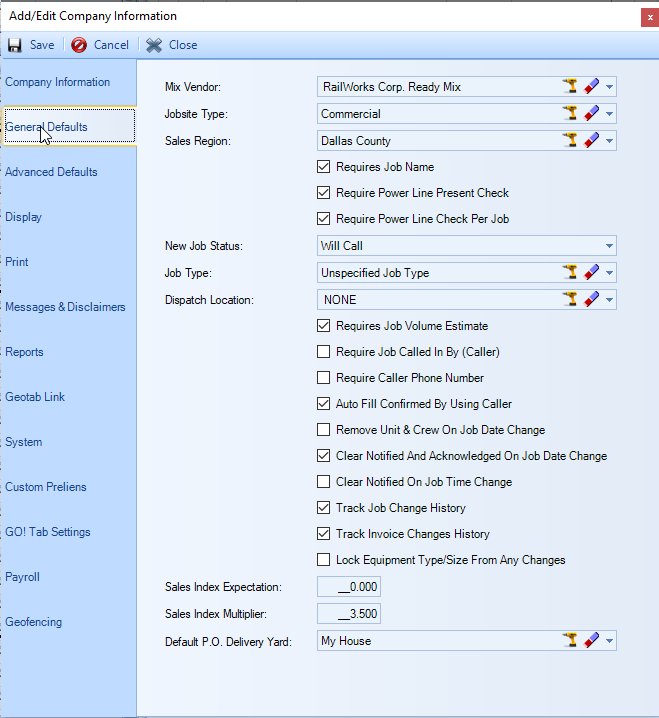659x718 pixels.
Task: Expand Default P.O. Delivery Yard dropdown
Action: (x=608, y=640)
